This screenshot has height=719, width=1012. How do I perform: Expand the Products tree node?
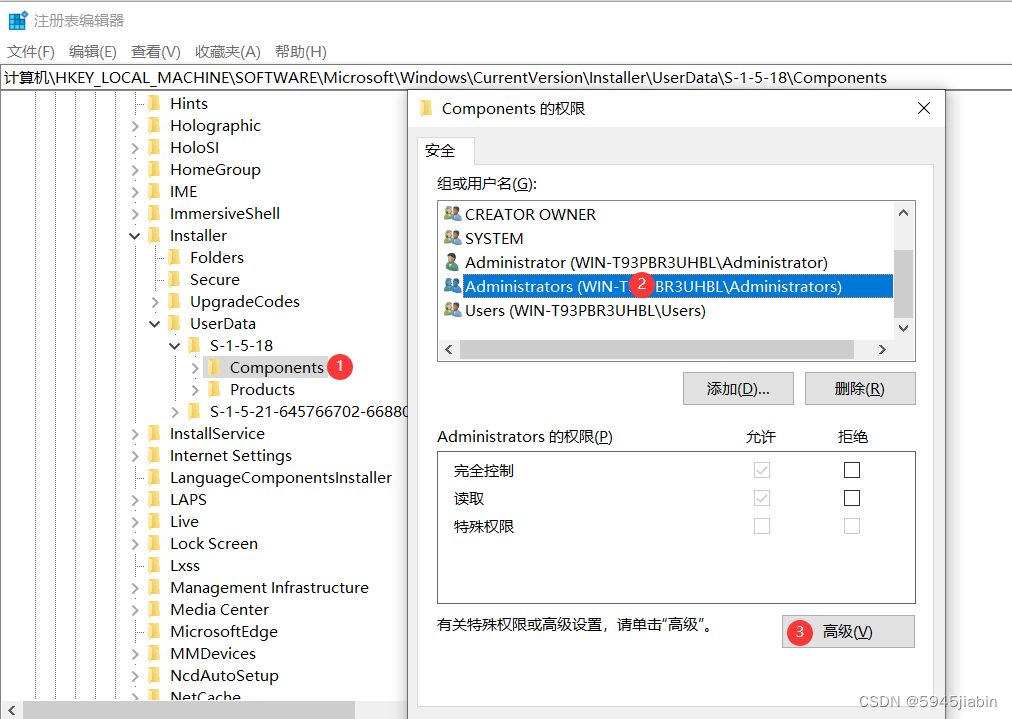point(198,389)
